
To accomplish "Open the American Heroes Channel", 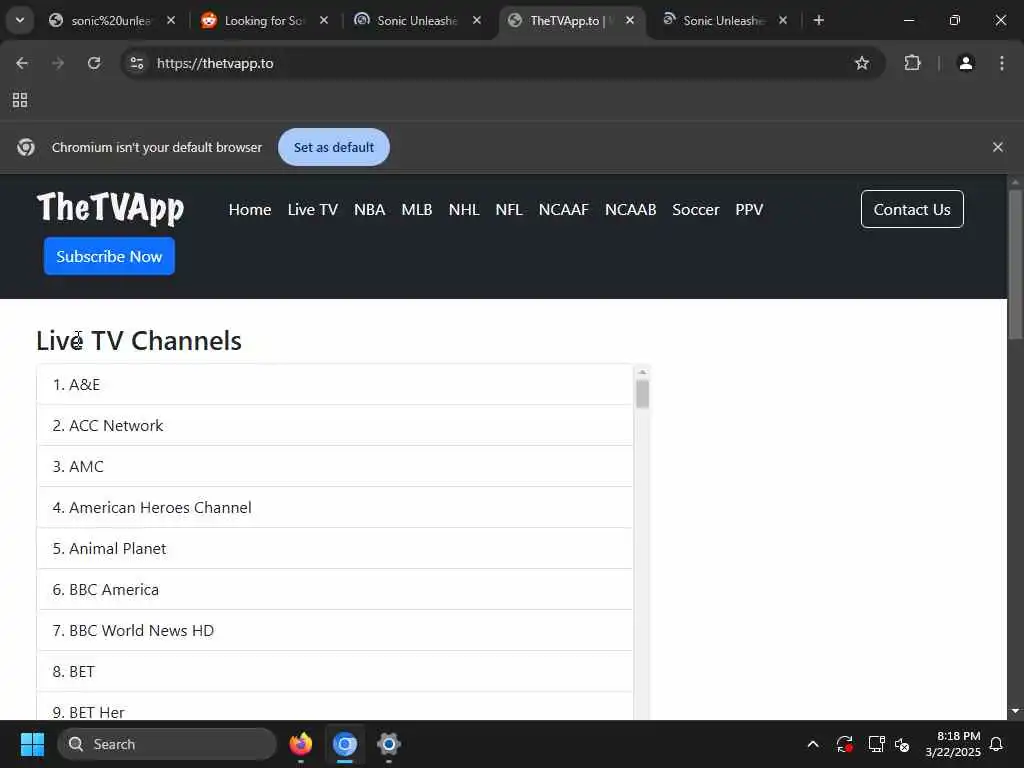I will pyautogui.click(x=335, y=507).
